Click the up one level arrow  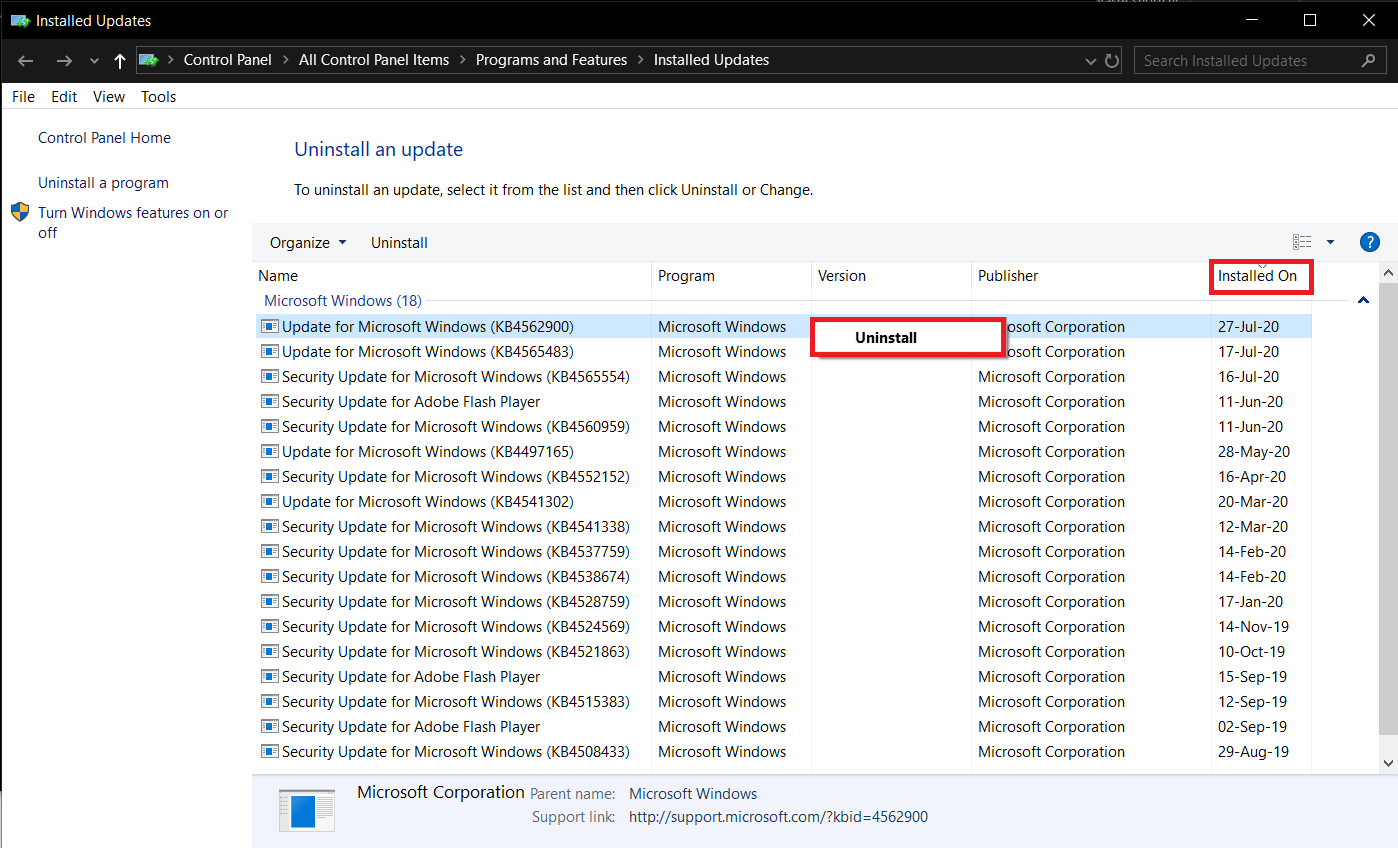point(120,61)
